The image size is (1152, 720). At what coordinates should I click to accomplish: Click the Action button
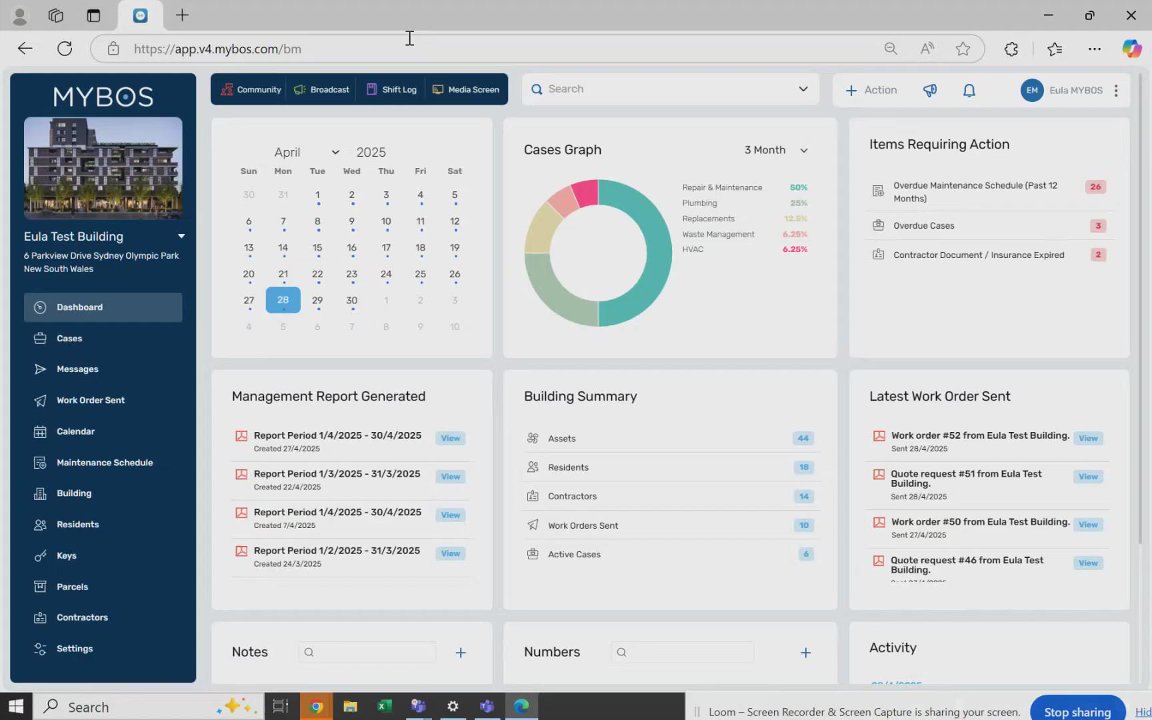click(x=871, y=90)
